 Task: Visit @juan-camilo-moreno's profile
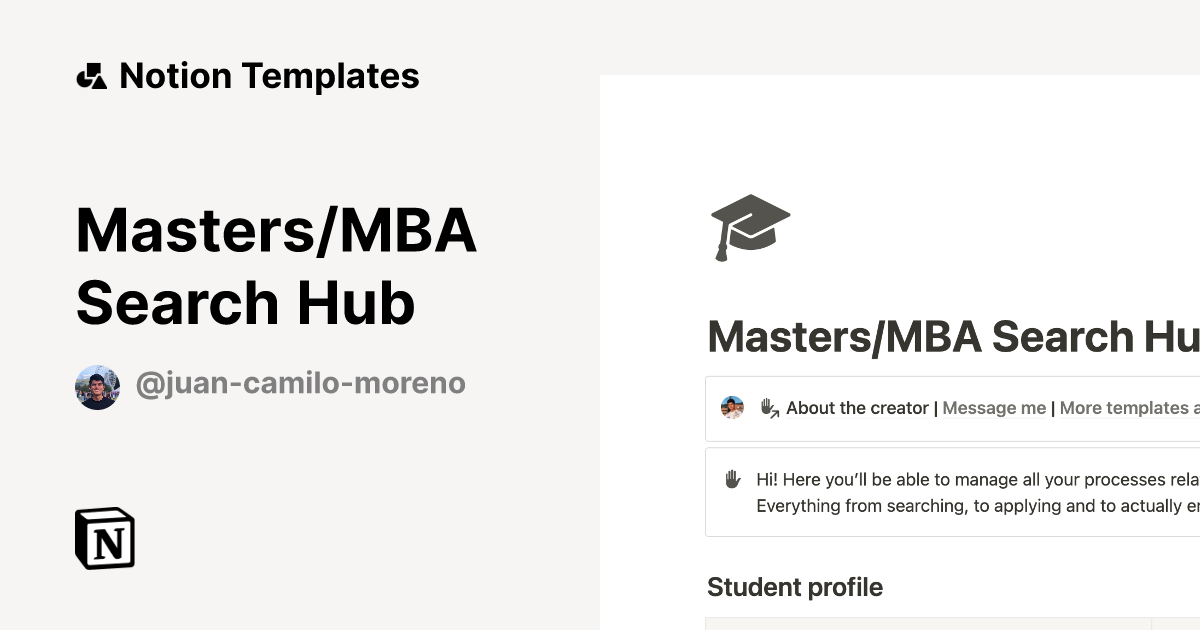pyautogui.click(x=301, y=383)
